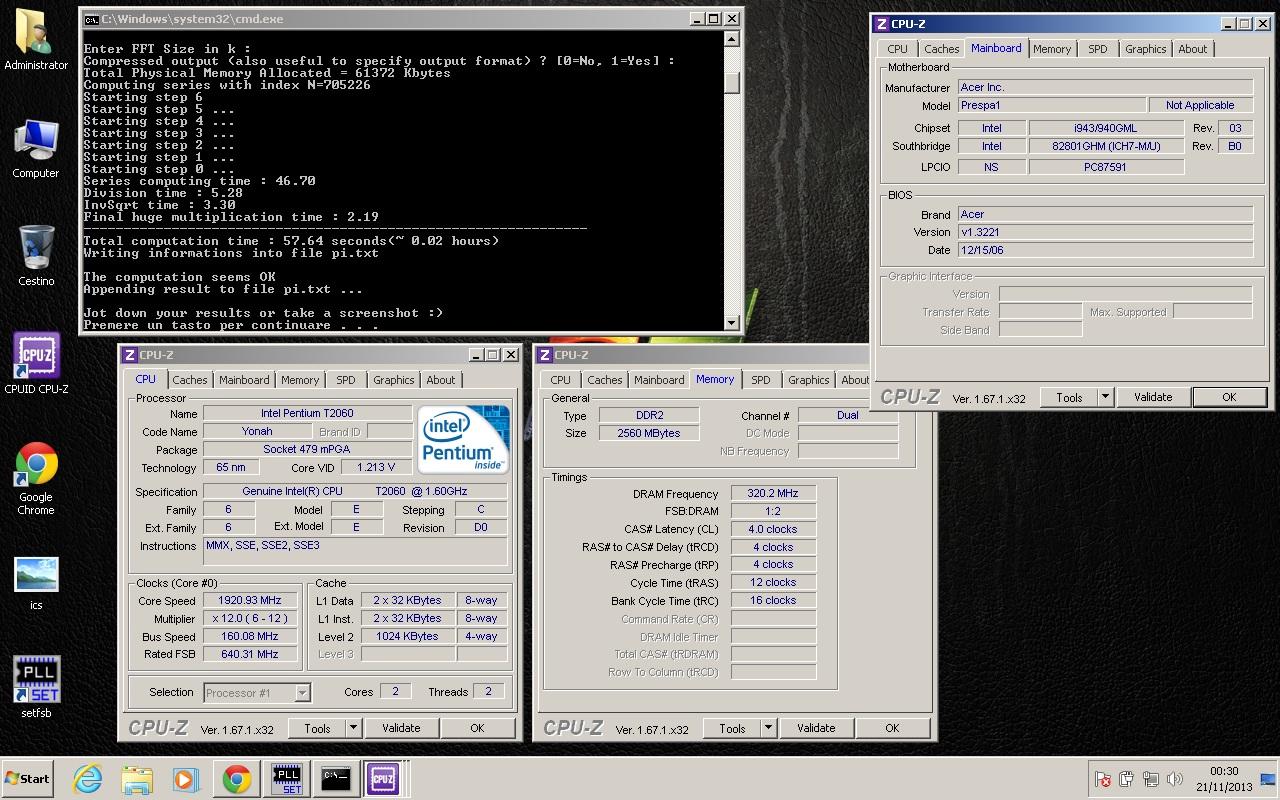This screenshot has height=800, width=1280.
Task: Expand Tools dropdown arrow in CPU window
Action: click(x=353, y=728)
